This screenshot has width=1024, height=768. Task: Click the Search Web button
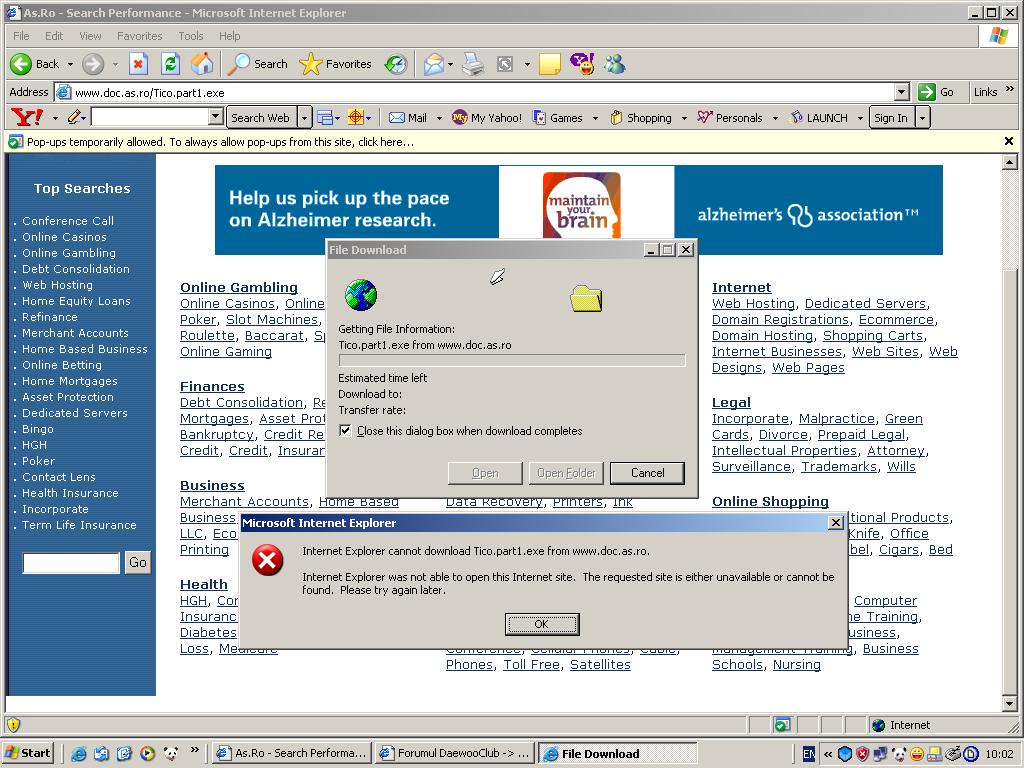coord(261,118)
